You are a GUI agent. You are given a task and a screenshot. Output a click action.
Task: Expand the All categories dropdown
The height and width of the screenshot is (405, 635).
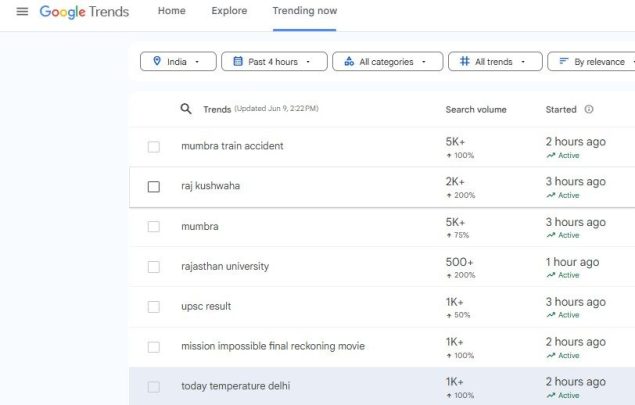pos(388,62)
